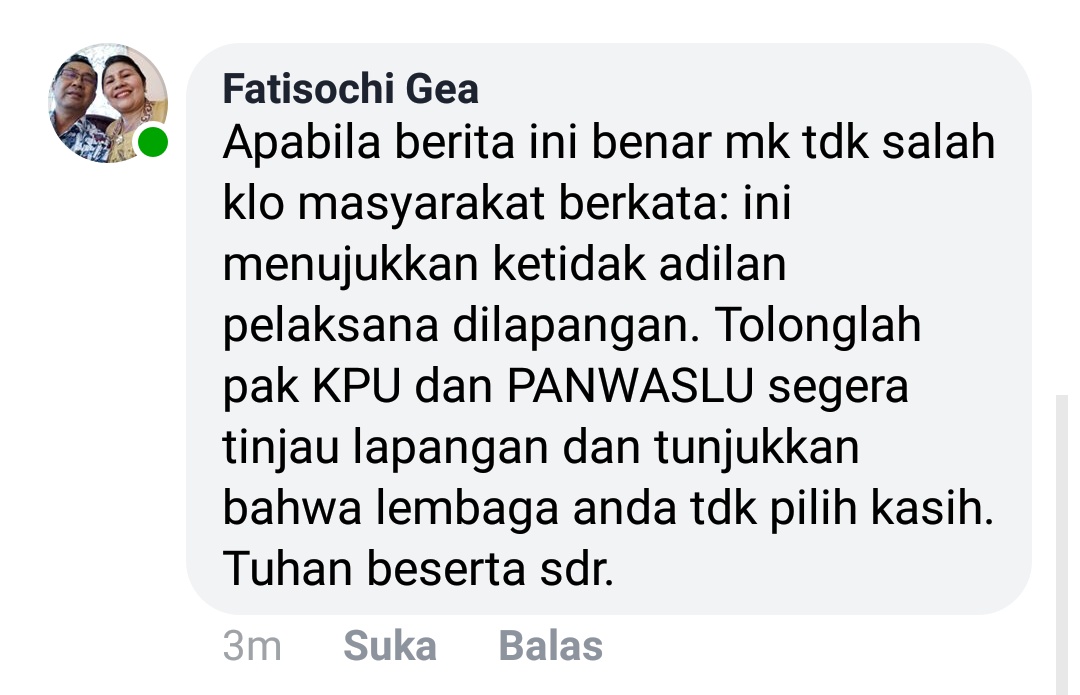Screen dimensions: 1080x695
Task: Click the word 'menujukkan' in the comment
Action: pyautogui.click(x=351, y=264)
